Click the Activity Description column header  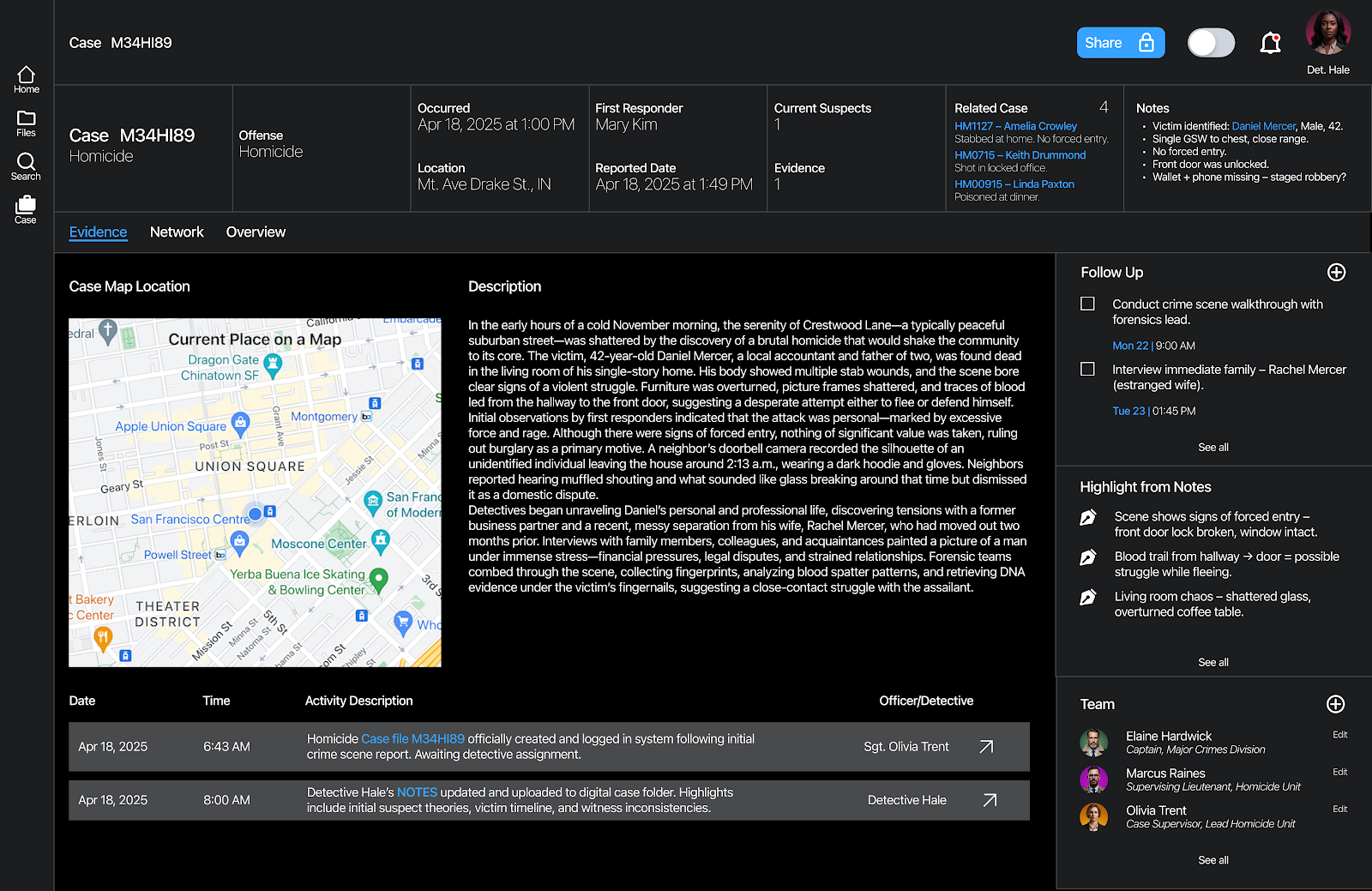(x=358, y=701)
